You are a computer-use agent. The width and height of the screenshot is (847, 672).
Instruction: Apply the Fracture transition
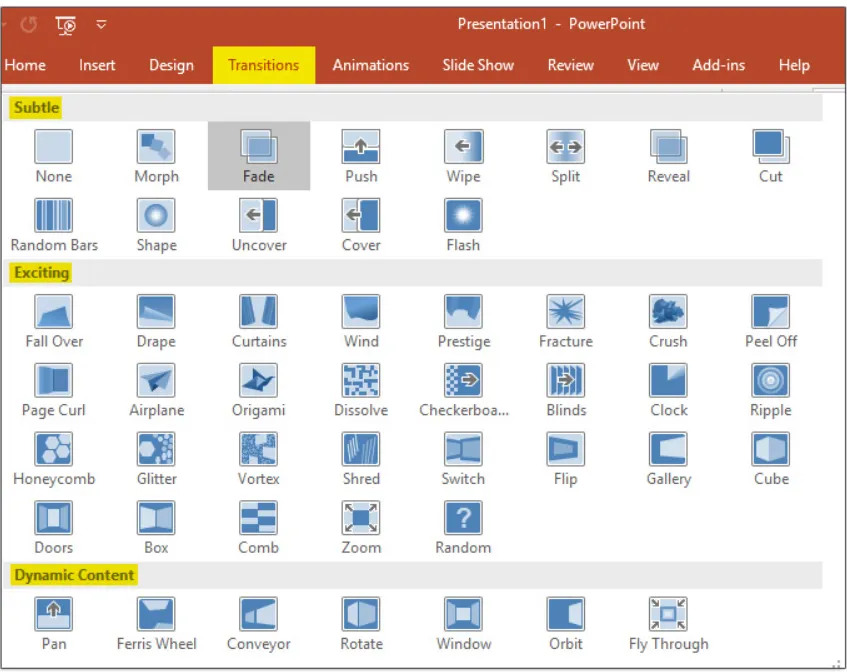click(566, 313)
